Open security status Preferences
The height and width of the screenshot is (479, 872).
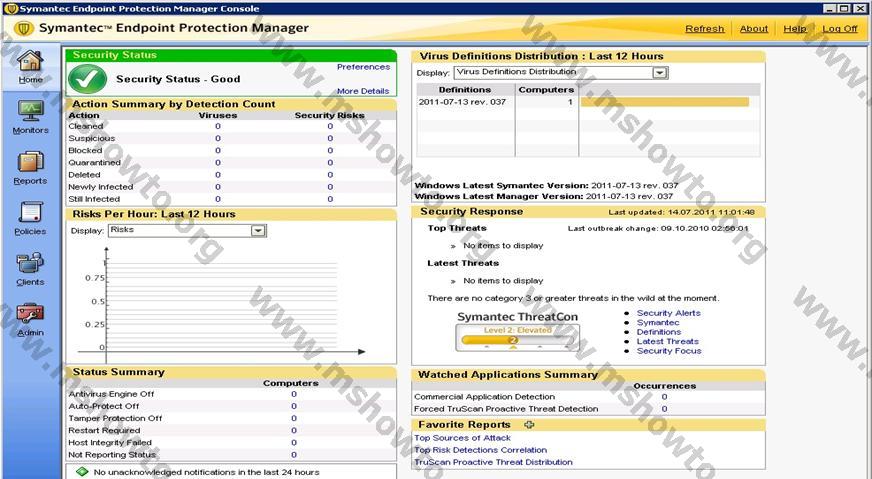(363, 67)
